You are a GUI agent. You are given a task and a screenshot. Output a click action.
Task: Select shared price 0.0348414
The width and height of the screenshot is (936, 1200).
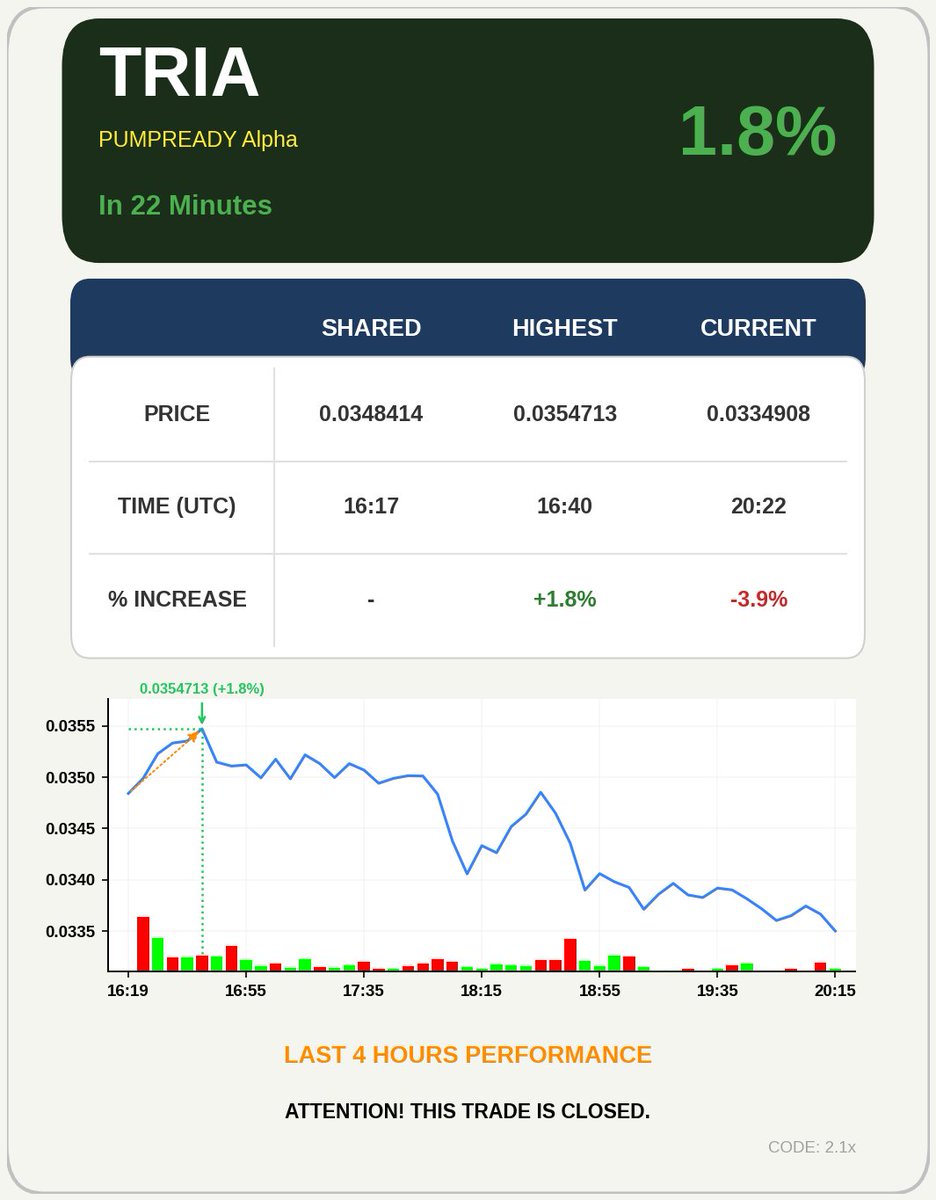tap(371, 414)
